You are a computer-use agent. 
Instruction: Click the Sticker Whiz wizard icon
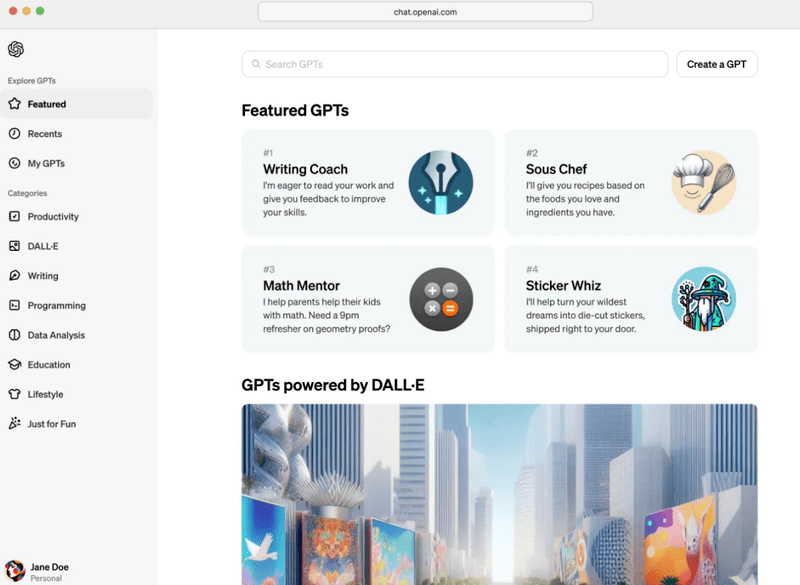click(703, 299)
